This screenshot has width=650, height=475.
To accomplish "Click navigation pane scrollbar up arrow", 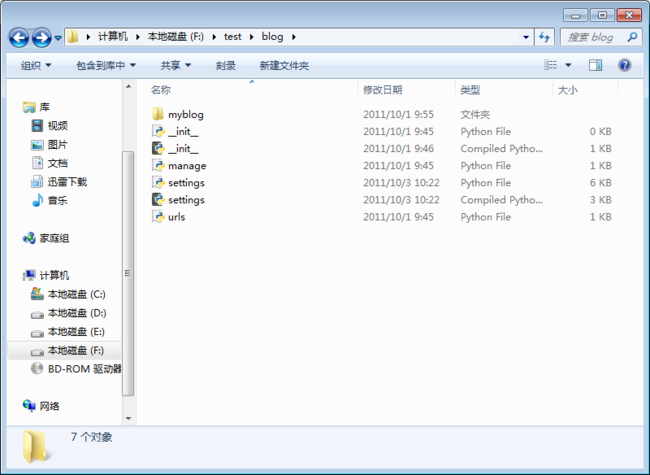I will click(x=128, y=87).
